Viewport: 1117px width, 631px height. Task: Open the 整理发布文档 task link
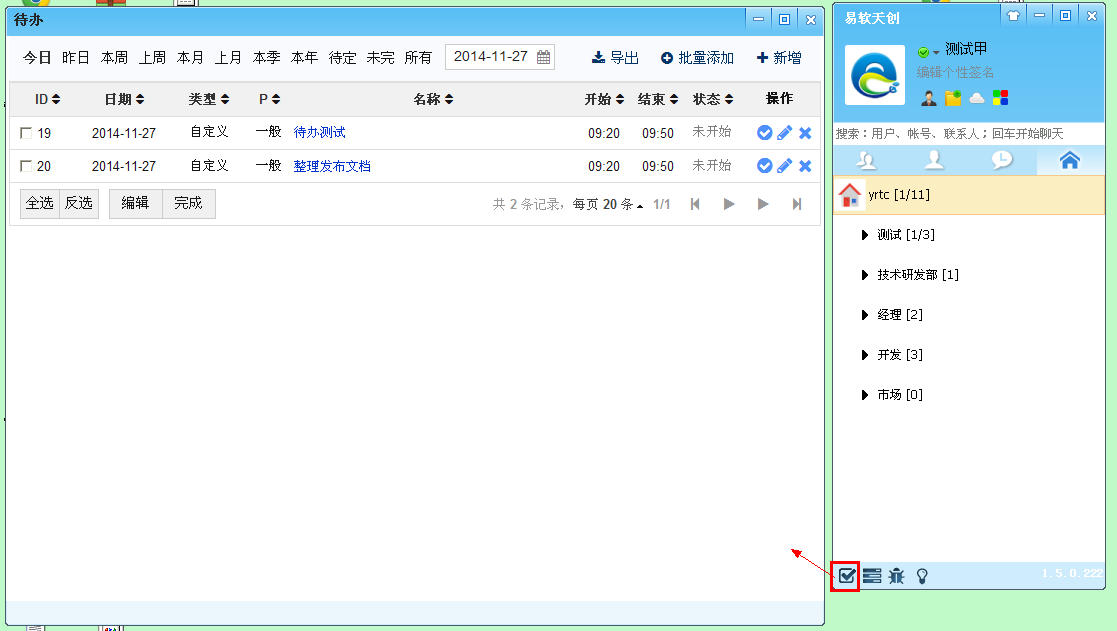pos(332,166)
